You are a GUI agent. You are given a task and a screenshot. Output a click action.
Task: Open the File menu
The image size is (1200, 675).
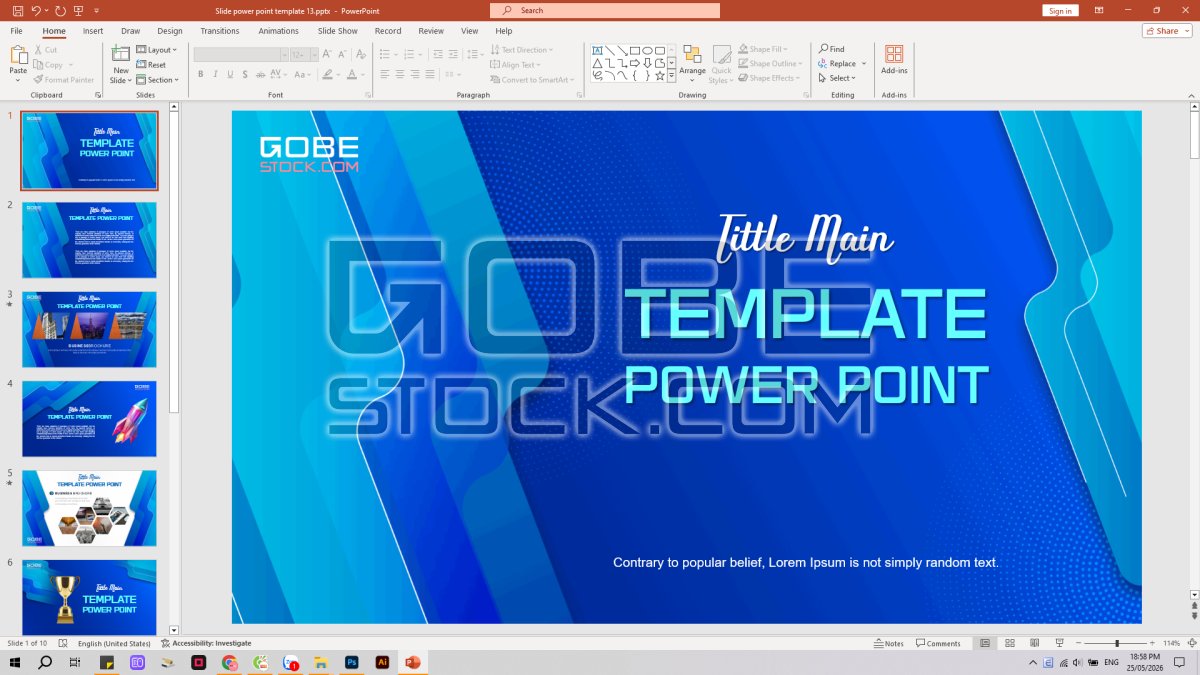16,31
